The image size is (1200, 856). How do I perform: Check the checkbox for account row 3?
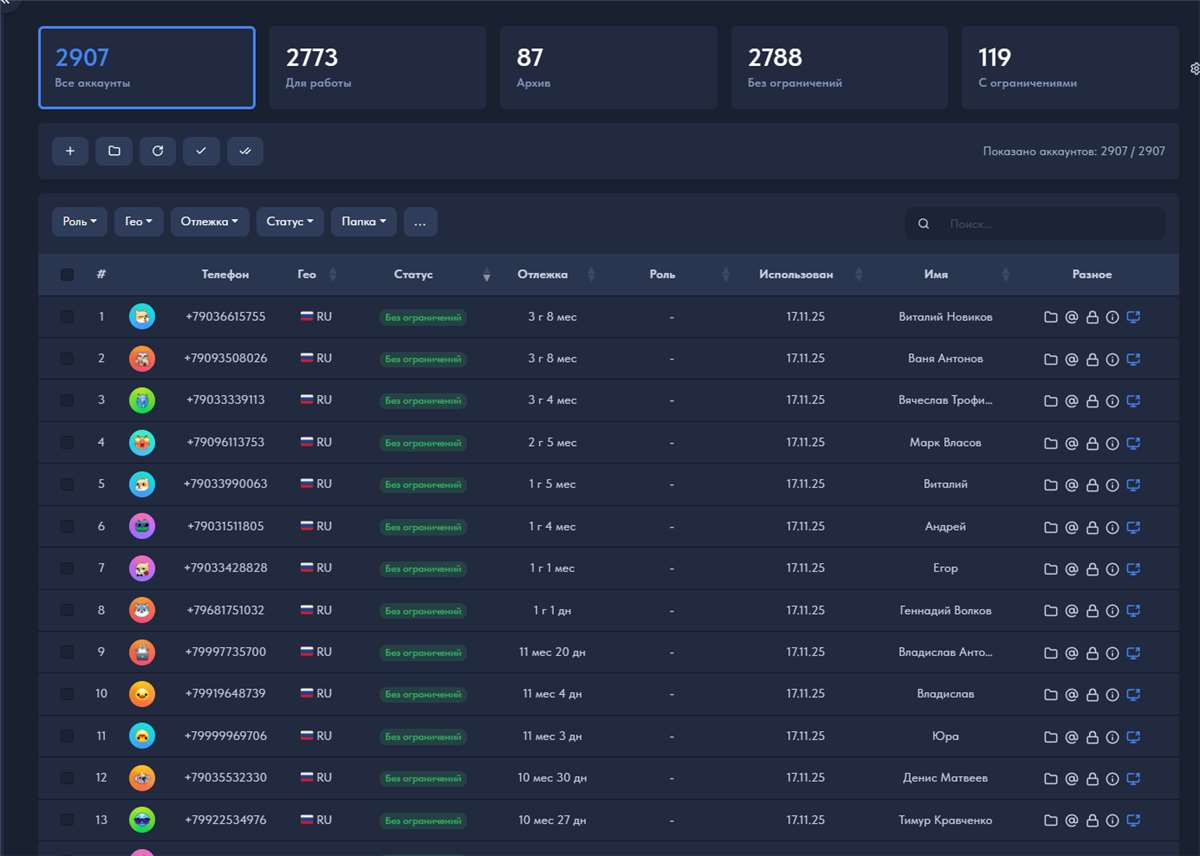(67, 400)
